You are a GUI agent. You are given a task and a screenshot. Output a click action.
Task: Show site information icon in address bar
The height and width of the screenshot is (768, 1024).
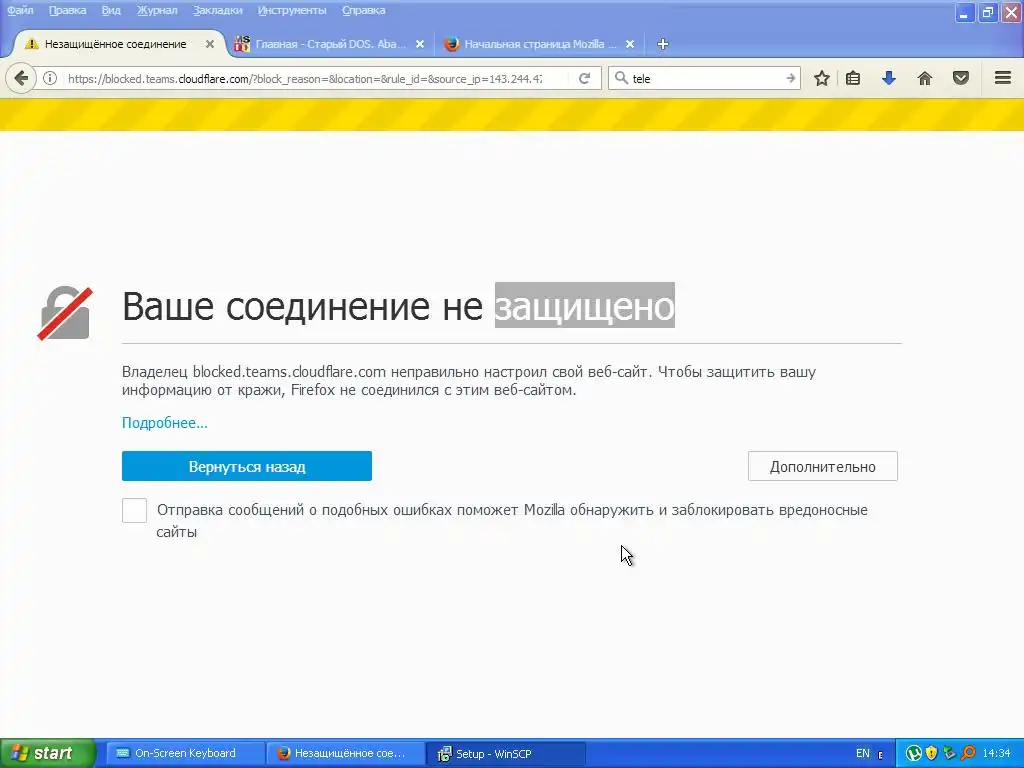click(50, 78)
